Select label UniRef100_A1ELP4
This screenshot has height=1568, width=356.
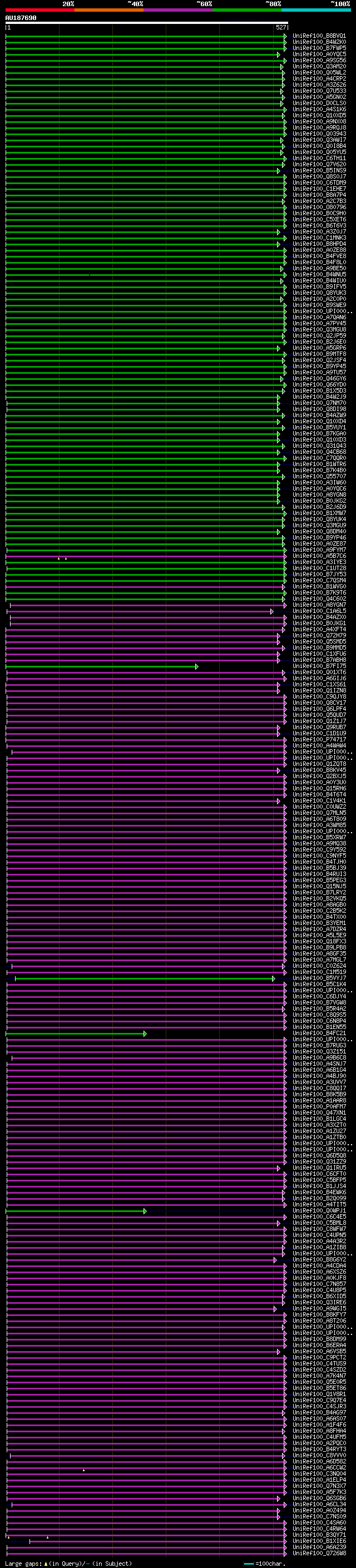[319, 1480]
